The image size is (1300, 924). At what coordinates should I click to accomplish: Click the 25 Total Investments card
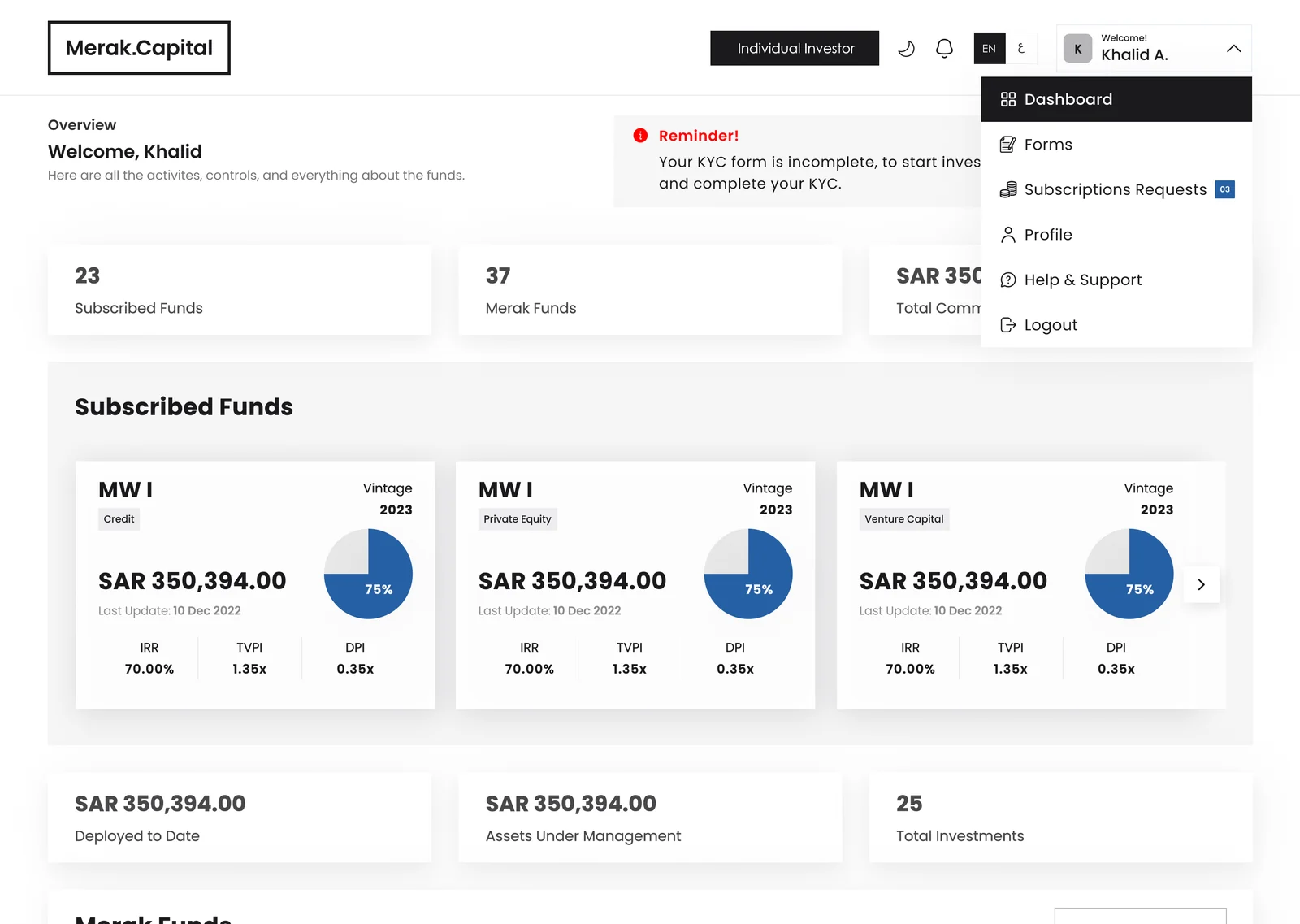1061,818
